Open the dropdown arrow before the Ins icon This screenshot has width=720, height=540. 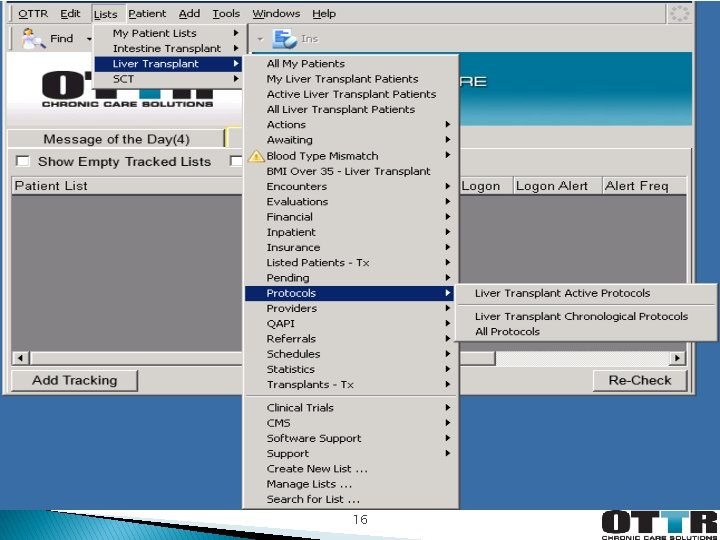[x=260, y=39]
